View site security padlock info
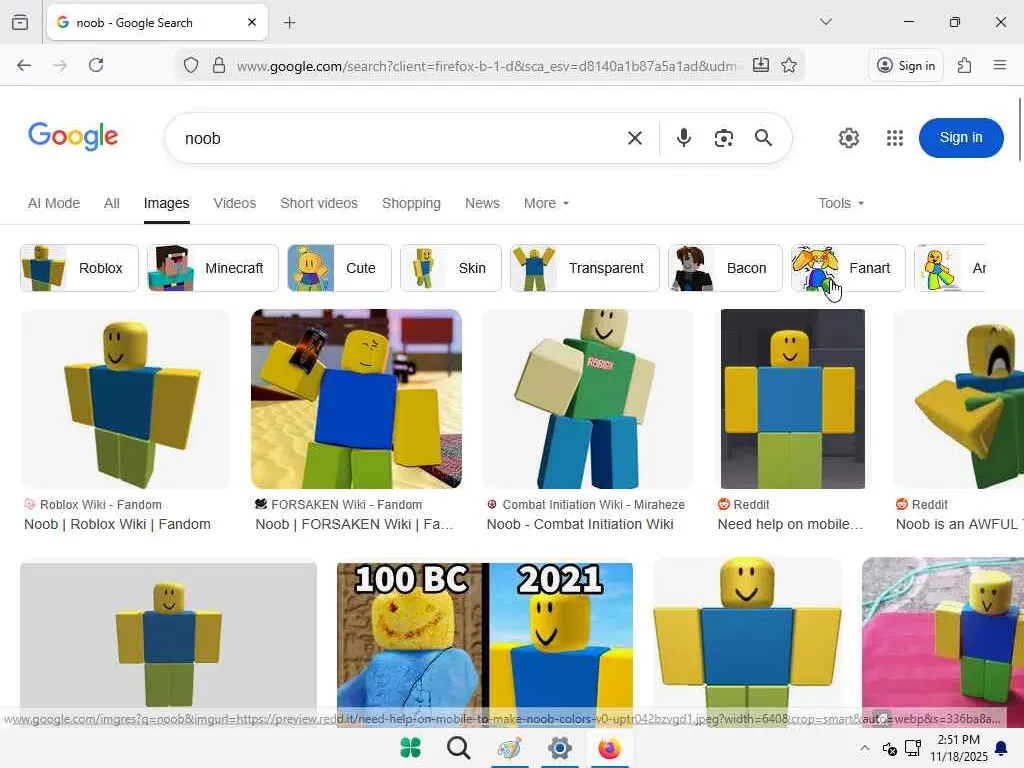The height and width of the screenshot is (768, 1024). click(219, 65)
